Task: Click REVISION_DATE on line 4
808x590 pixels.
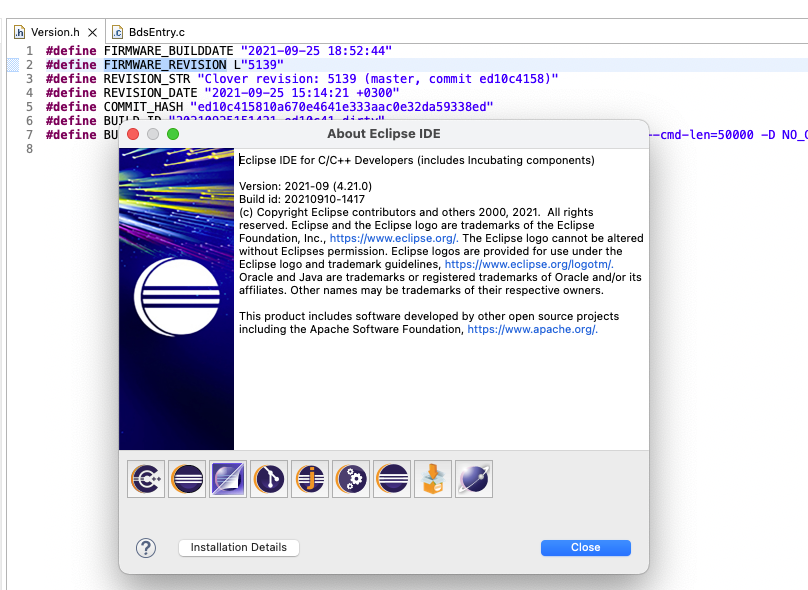Action: point(150,93)
